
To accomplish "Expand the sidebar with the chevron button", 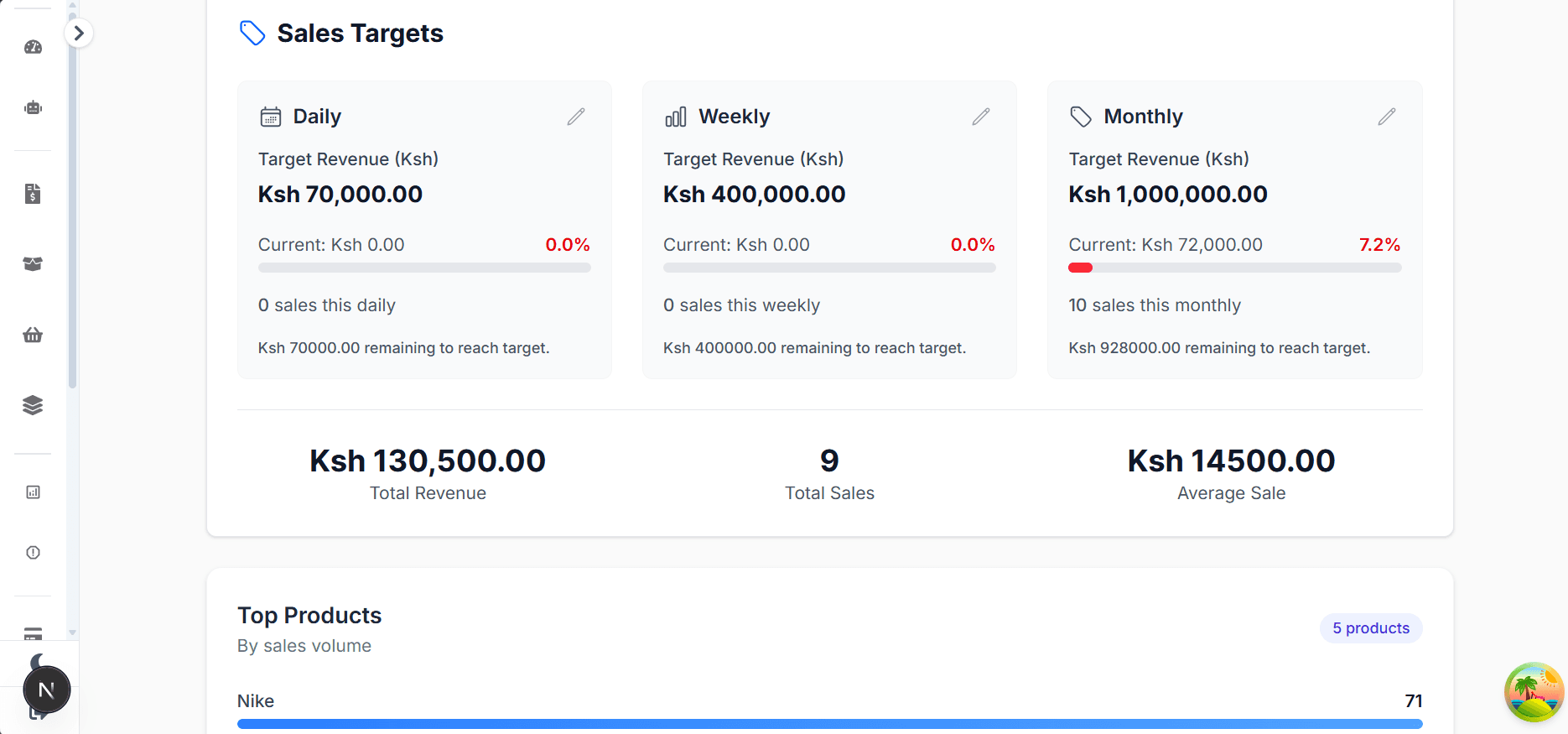I will (x=79, y=34).
